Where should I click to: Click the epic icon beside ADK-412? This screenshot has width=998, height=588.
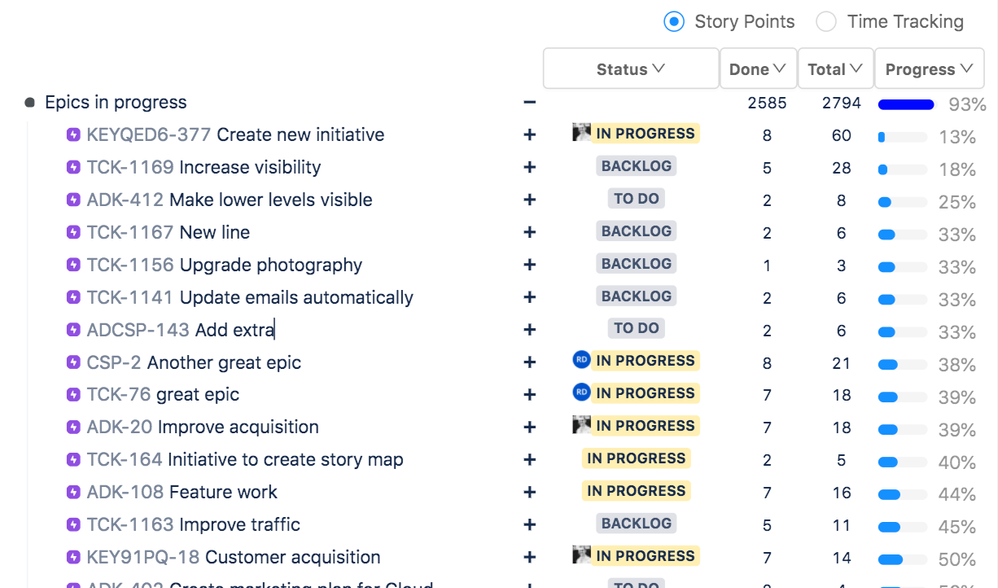pyautogui.click(x=73, y=199)
